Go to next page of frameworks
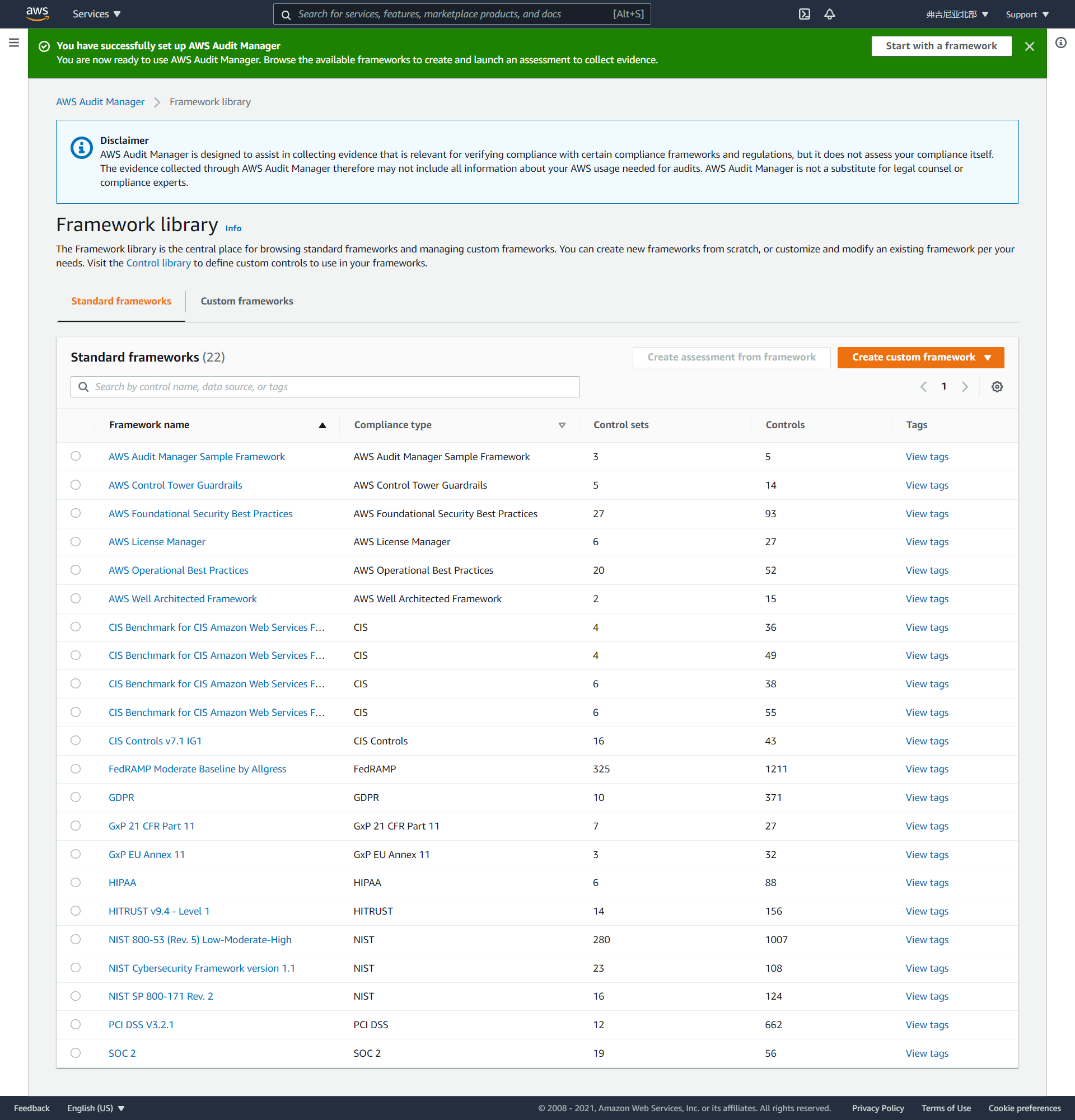Viewport: 1075px width, 1120px height. [x=965, y=387]
